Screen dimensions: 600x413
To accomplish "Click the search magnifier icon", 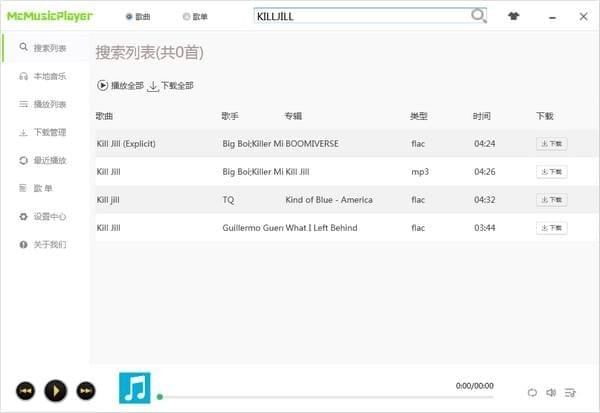I will [x=478, y=16].
